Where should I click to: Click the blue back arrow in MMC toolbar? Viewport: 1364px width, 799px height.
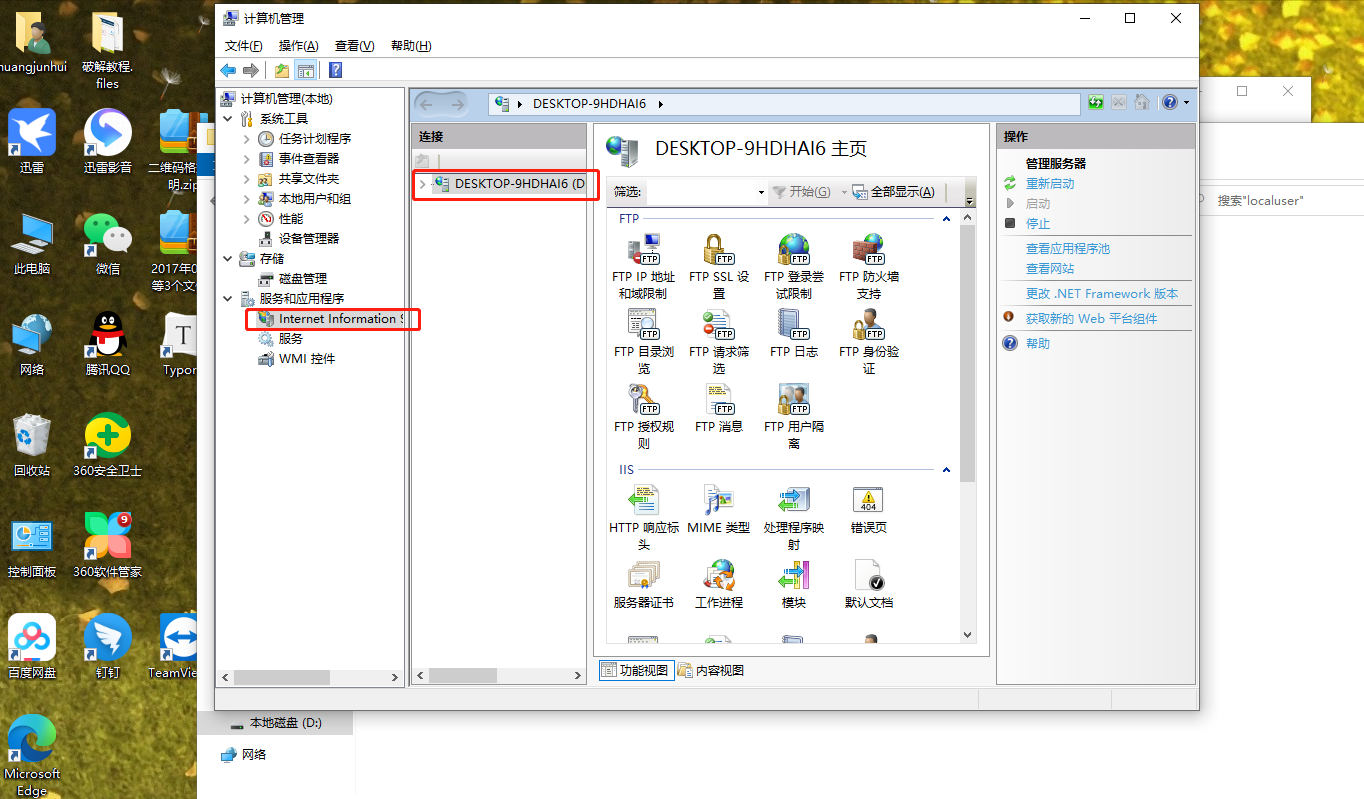pos(228,70)
